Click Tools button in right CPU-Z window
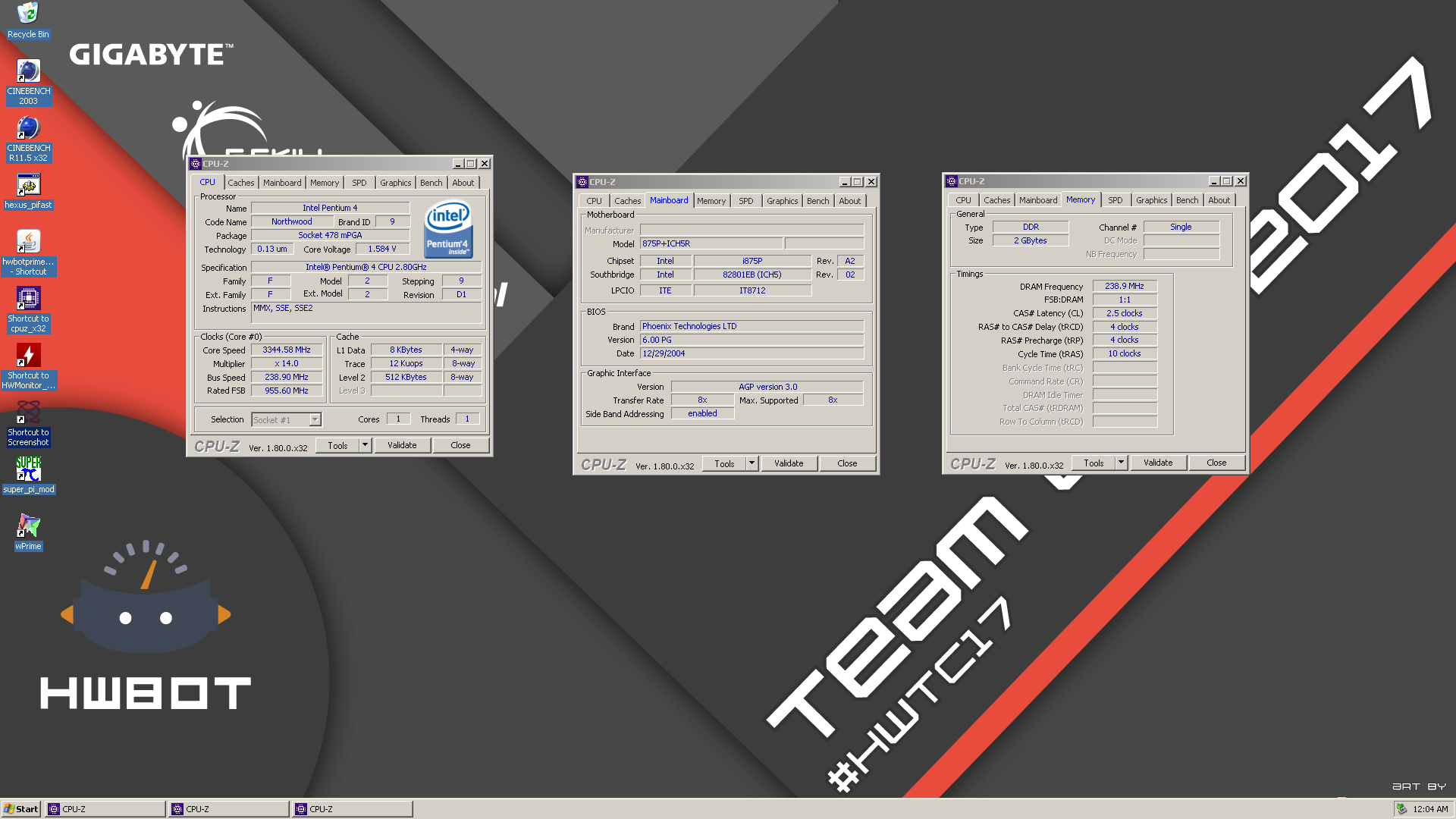Screen dimensions: 1456x819 pos(1094,463)
